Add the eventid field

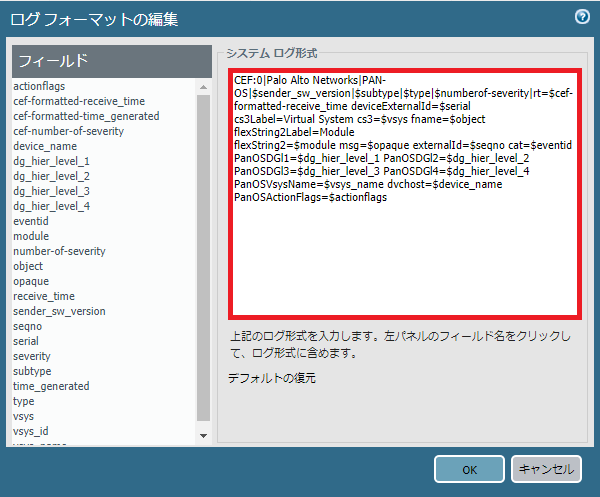pyautogui.click(x=31, y=221)
